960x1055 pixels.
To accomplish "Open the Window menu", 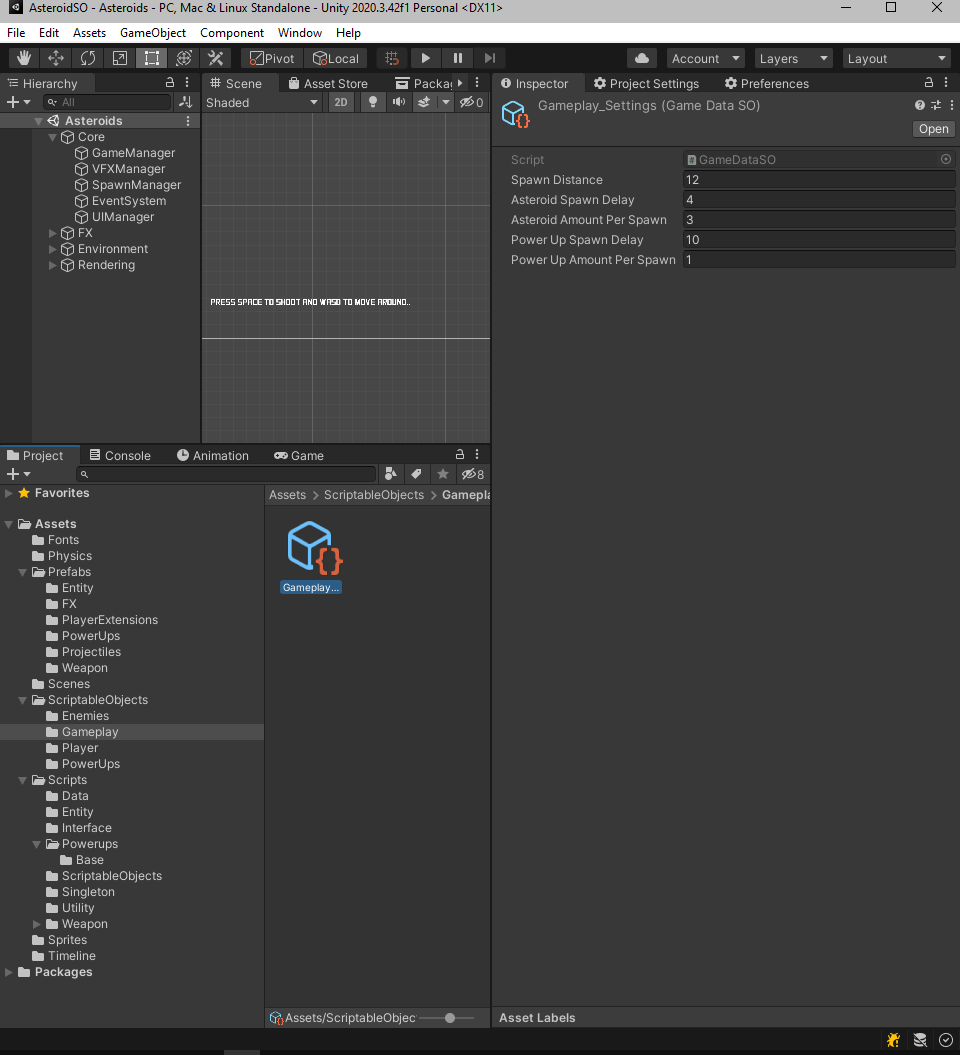I will (x=300, y=33).
